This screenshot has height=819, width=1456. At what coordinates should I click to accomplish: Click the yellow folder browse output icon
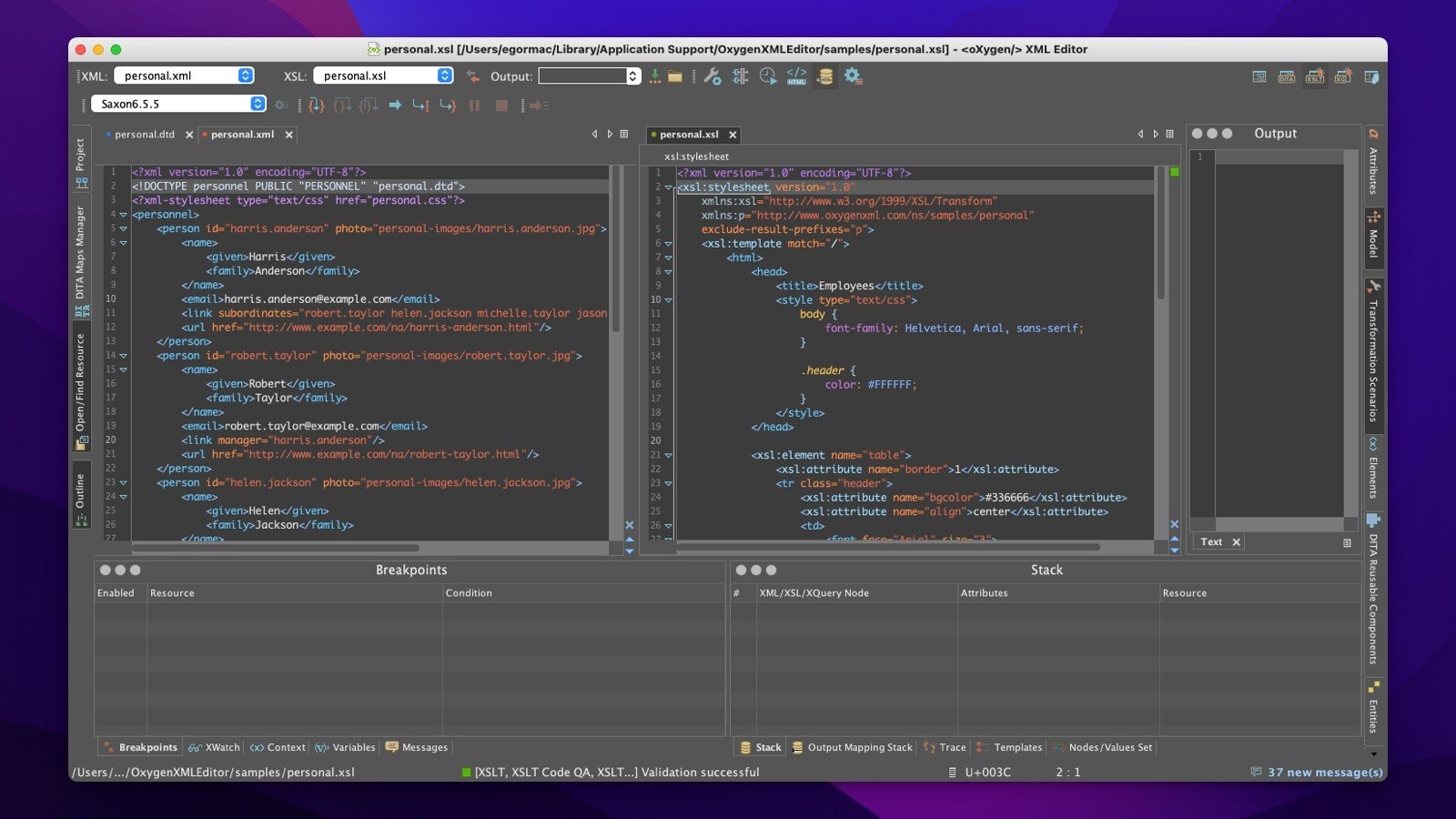coord(675,76)
